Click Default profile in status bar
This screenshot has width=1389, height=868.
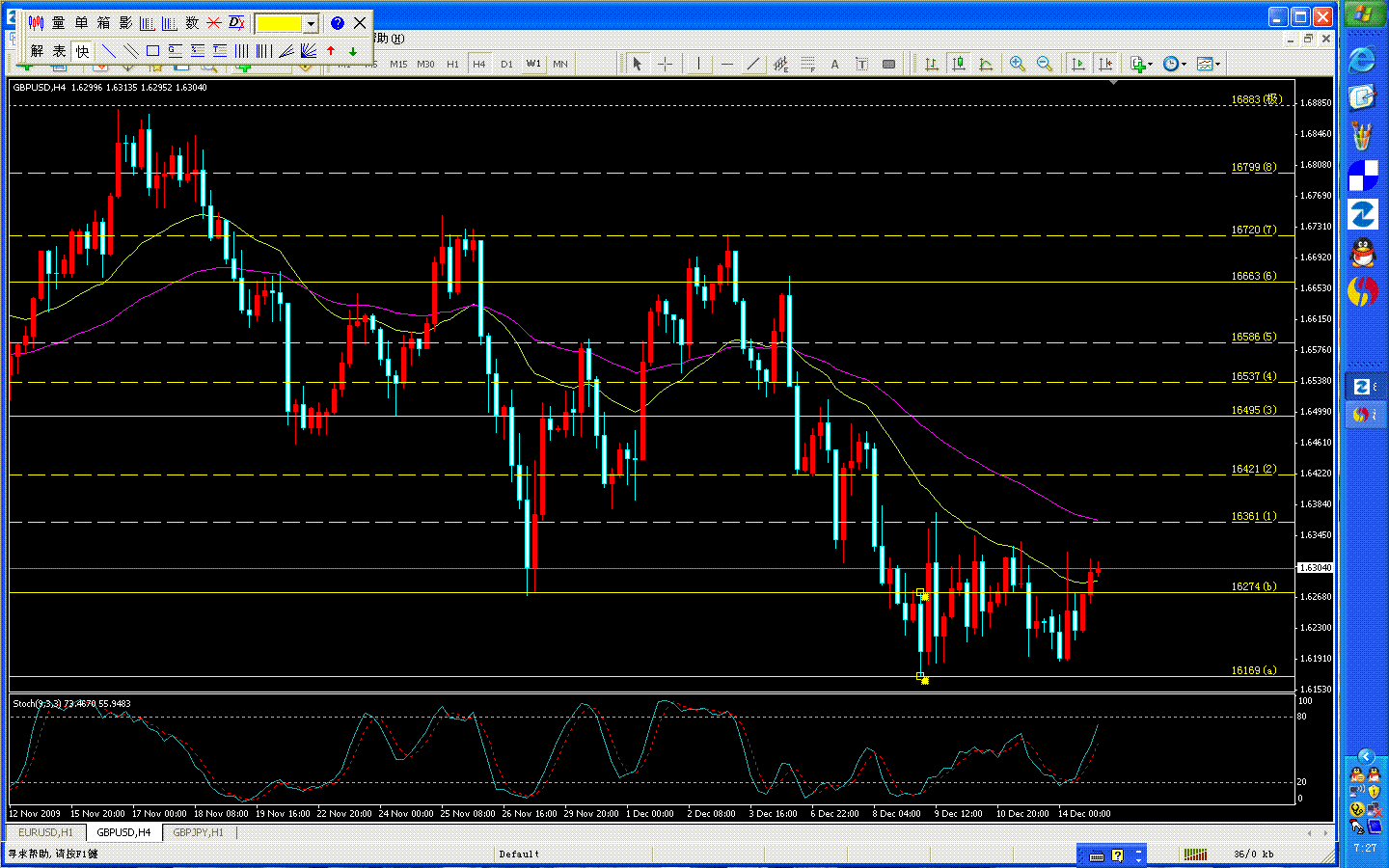[x=519, y=854]
